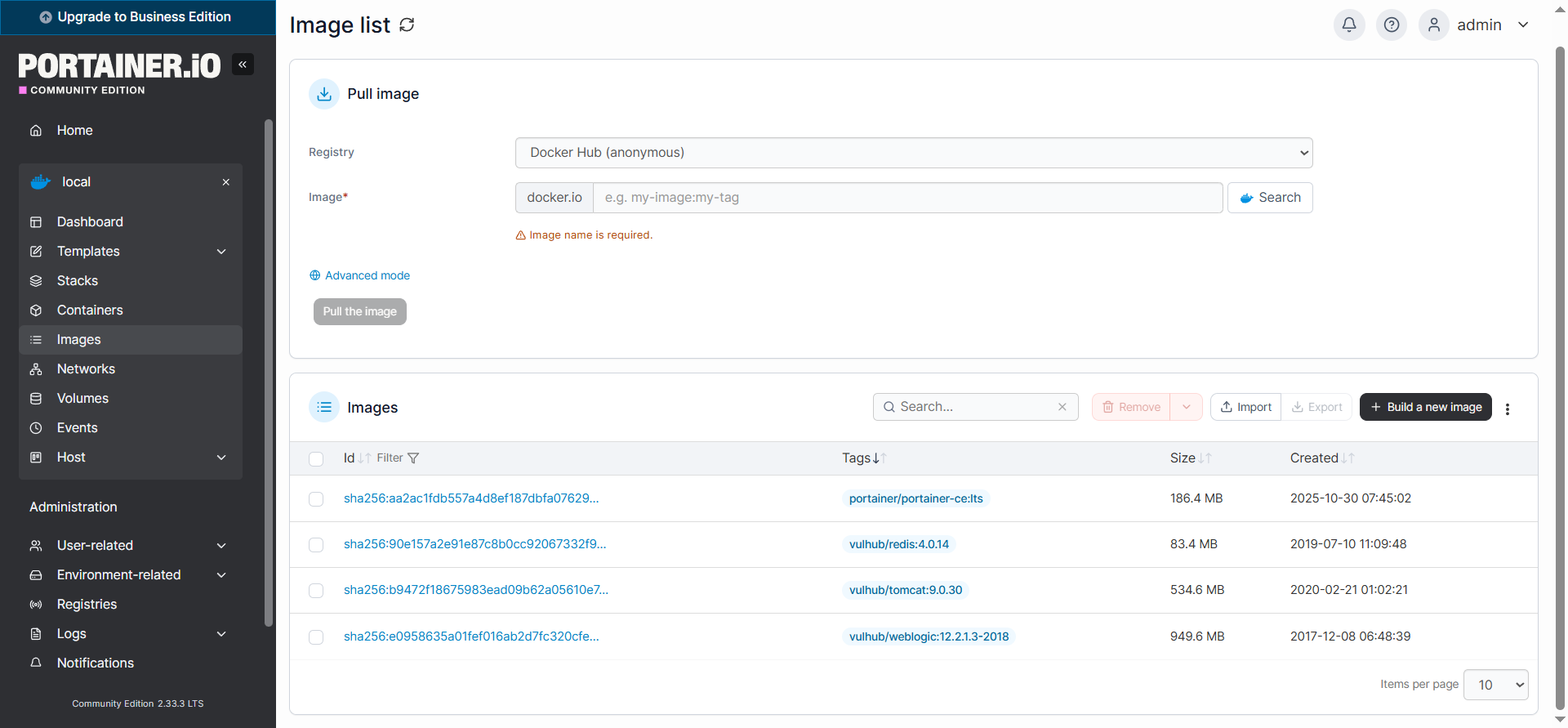Image resolution: width=1568 pixels, height=728 pixels.
Task: Open image sha256:aa2ac1fdb557a4d8ef187dbfa07629 link
Action: pos(471,498)
